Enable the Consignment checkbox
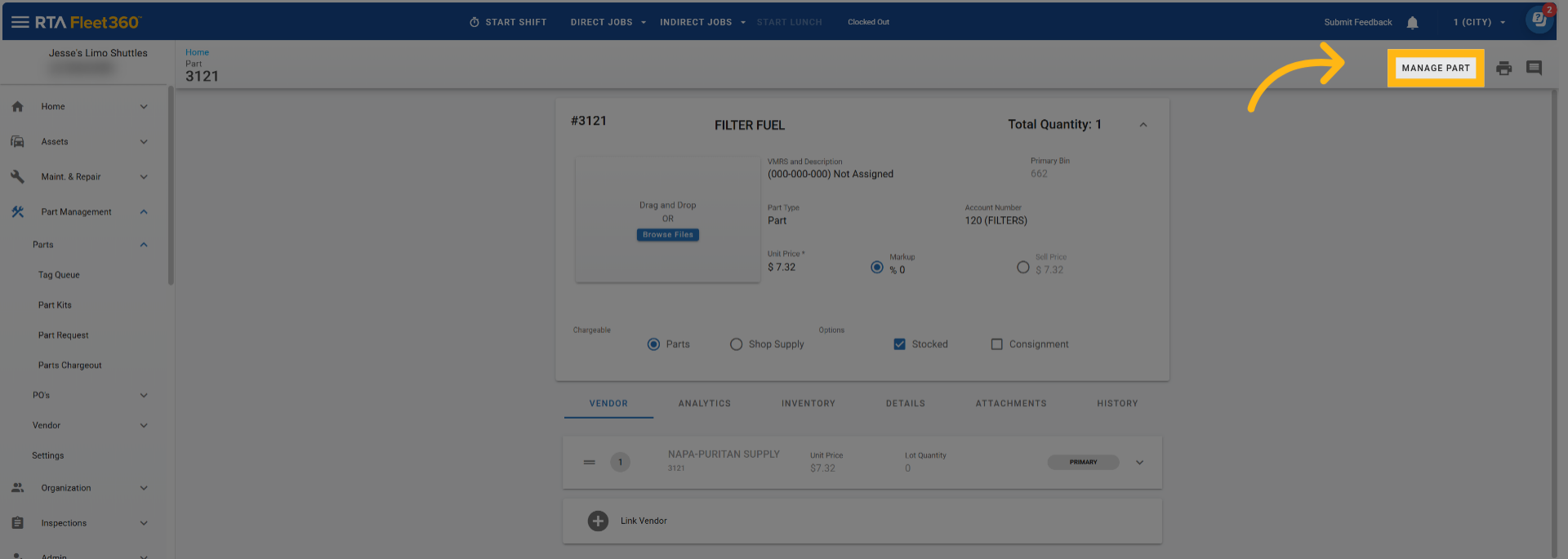The image size is (1568, 559). click(x=996, y=344)
